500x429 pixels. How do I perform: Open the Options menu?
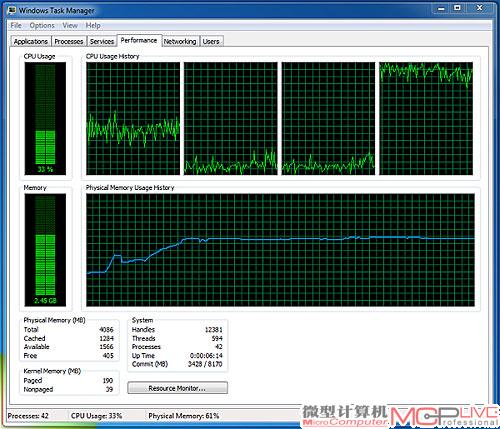(x=42, y=25)
